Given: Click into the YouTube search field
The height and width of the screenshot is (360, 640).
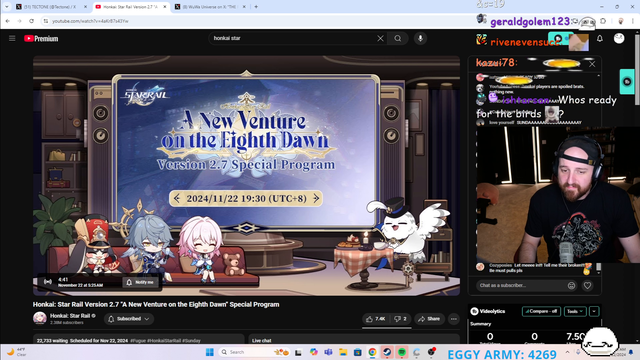Looking at the screenshot, I should coord(294,38).
